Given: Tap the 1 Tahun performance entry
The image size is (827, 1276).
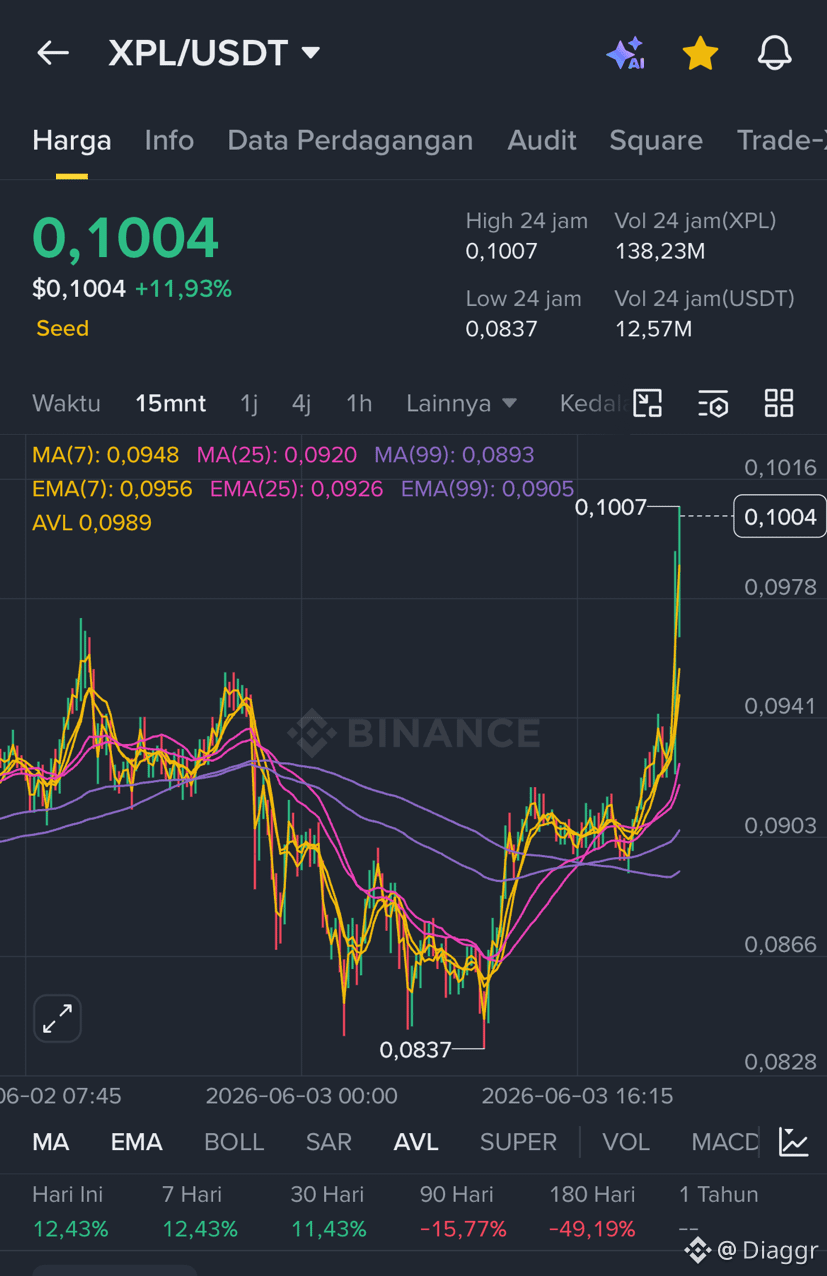Looking at the screenshot, I should (x=718, y=1212).
